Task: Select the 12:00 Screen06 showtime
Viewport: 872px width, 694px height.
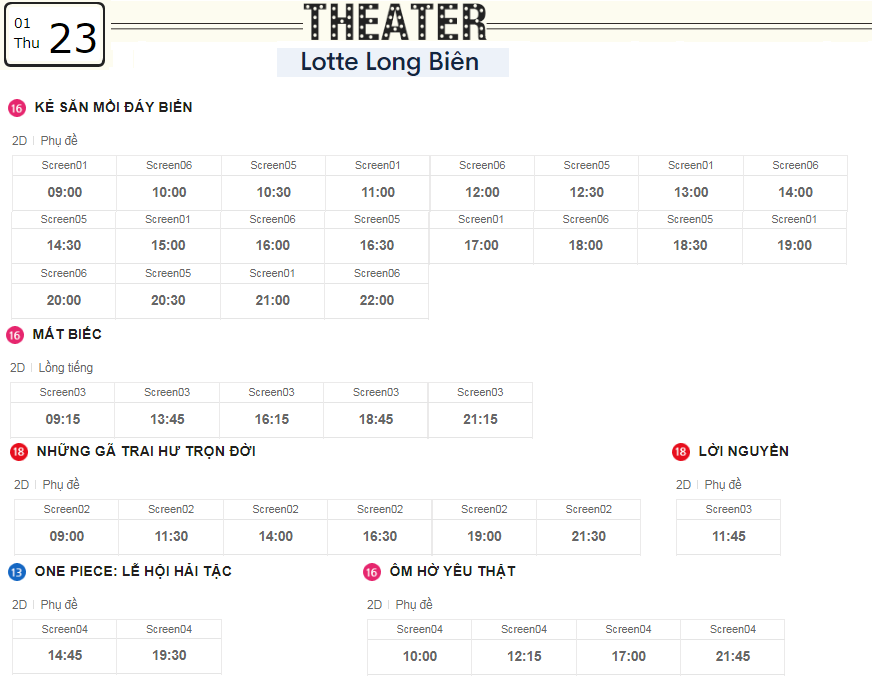Action: click(x=482, y=183)
